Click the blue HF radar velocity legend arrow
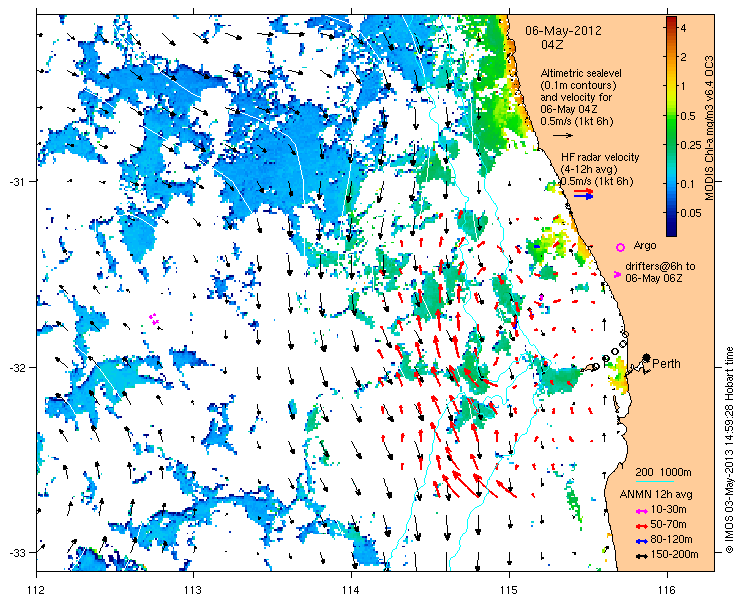The width and height of the screenshot is (740, 600). (x=584, y=197)
